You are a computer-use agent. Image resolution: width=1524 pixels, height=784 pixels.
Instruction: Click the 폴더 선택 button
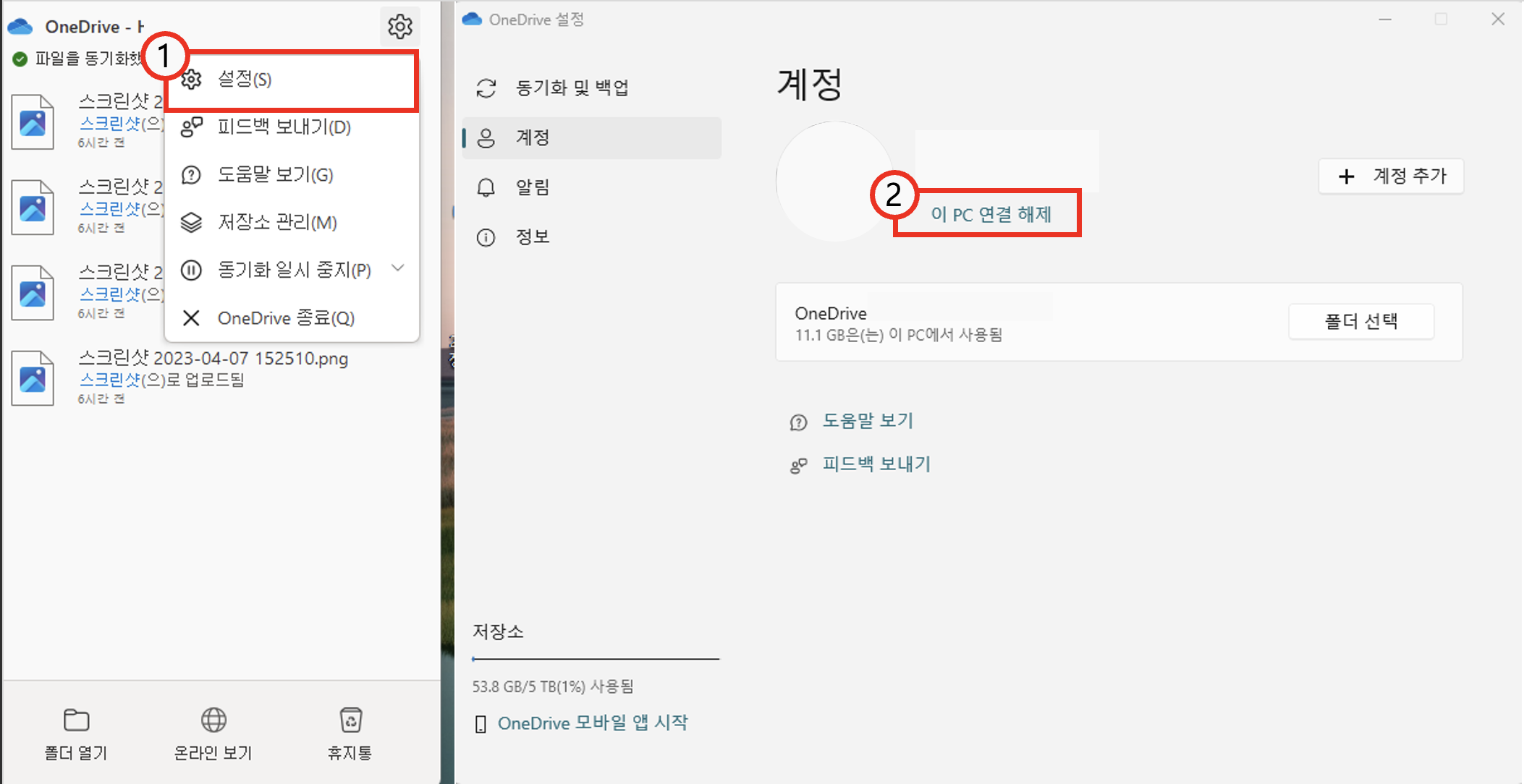(1360, 321)
